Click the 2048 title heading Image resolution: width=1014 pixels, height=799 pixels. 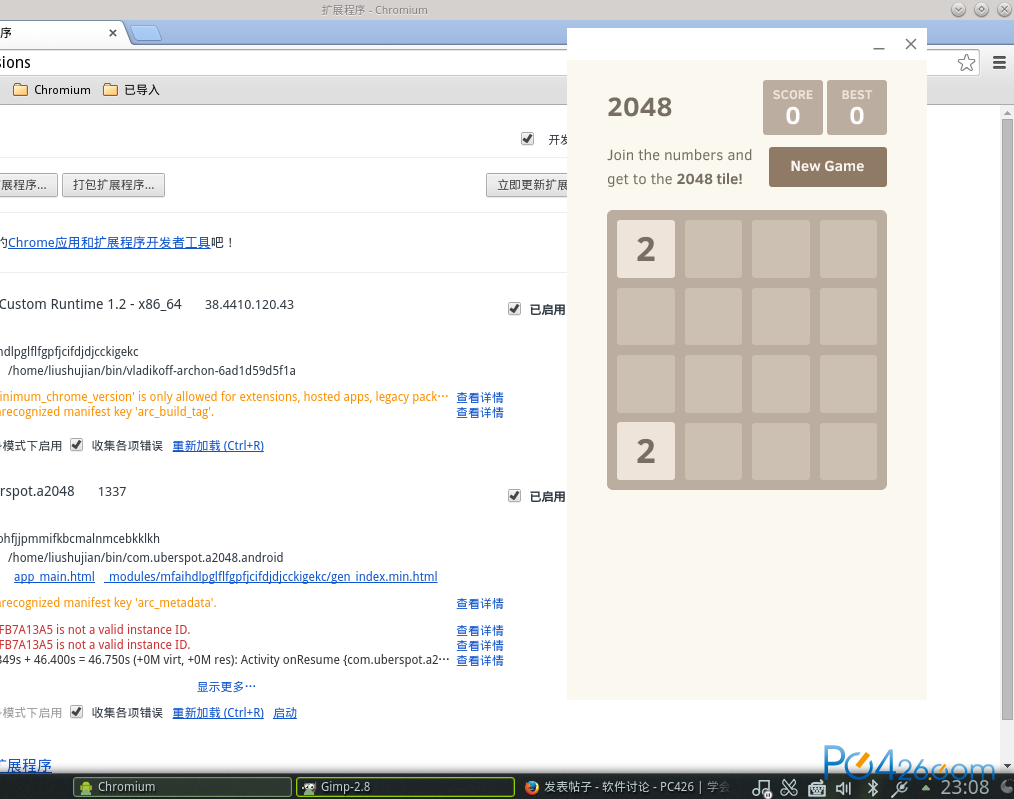(640, 107)
